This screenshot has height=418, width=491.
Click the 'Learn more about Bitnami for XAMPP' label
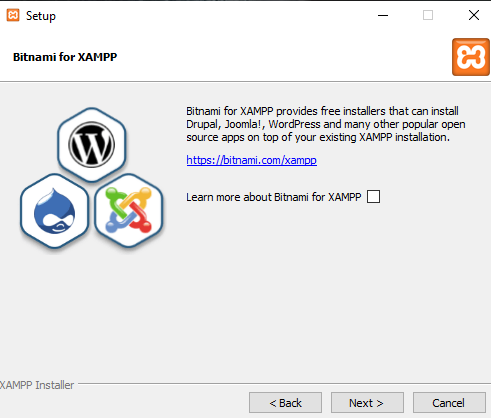click(x=274, y=197)
